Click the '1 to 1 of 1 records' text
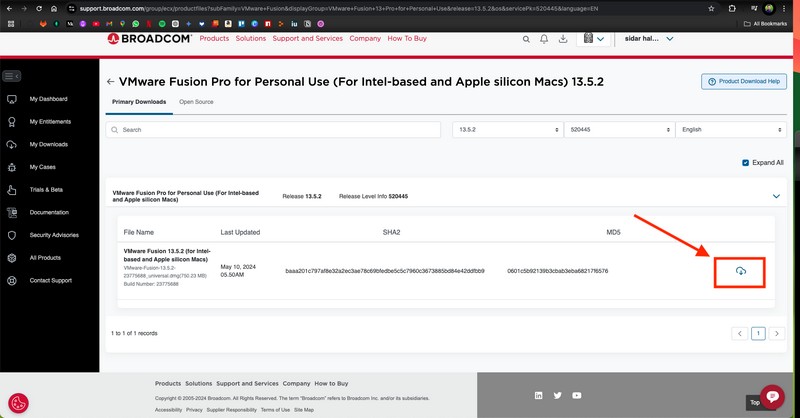Screen dimensions: 800x418 (x=134, y=333)
